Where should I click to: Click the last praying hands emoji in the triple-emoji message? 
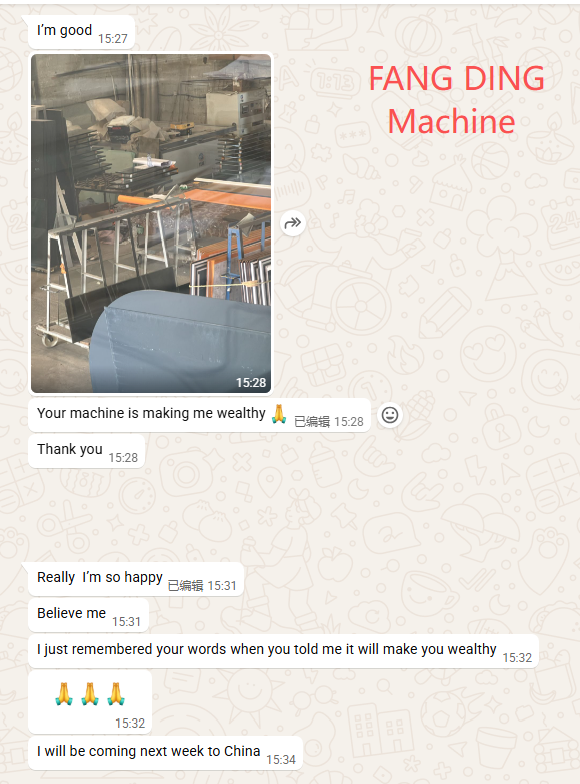tap(116, 694)
